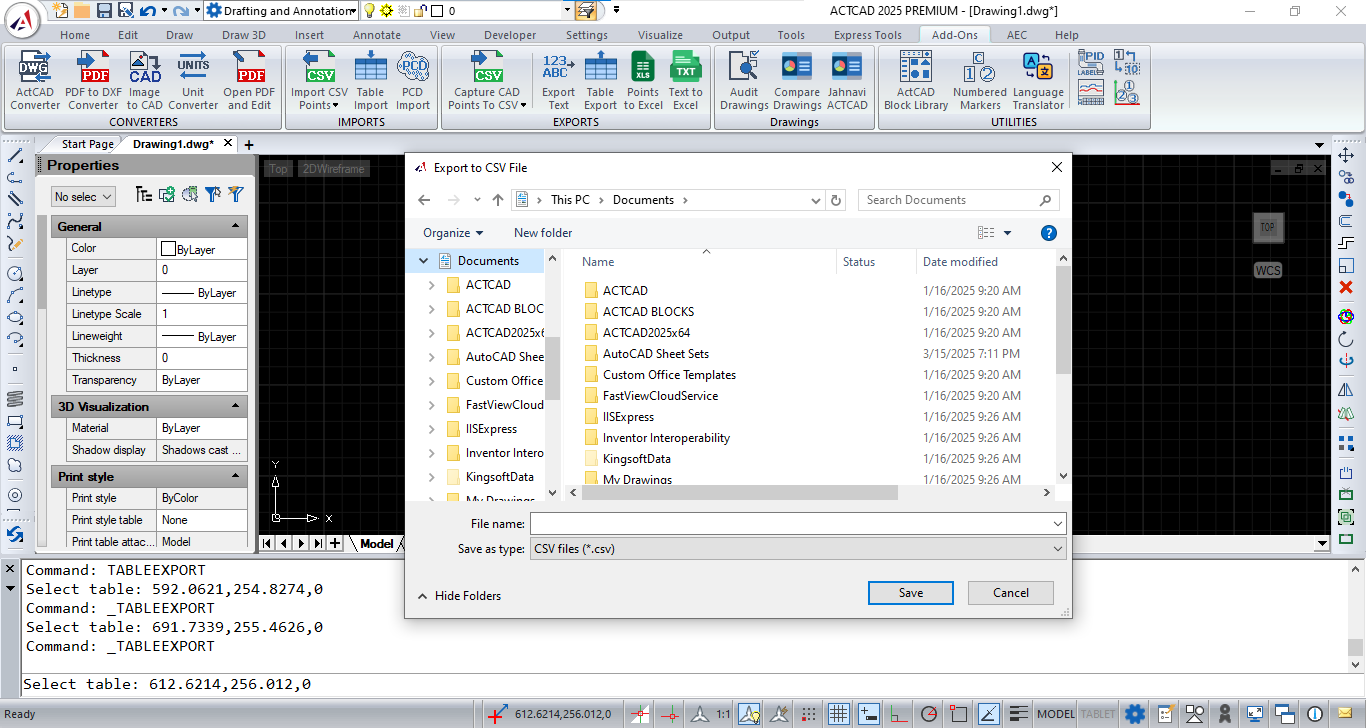The width and height of the screenshot is (1366, 728).
Task: Switch to the Annotate ribbon tab
Action: pos(376,35)
